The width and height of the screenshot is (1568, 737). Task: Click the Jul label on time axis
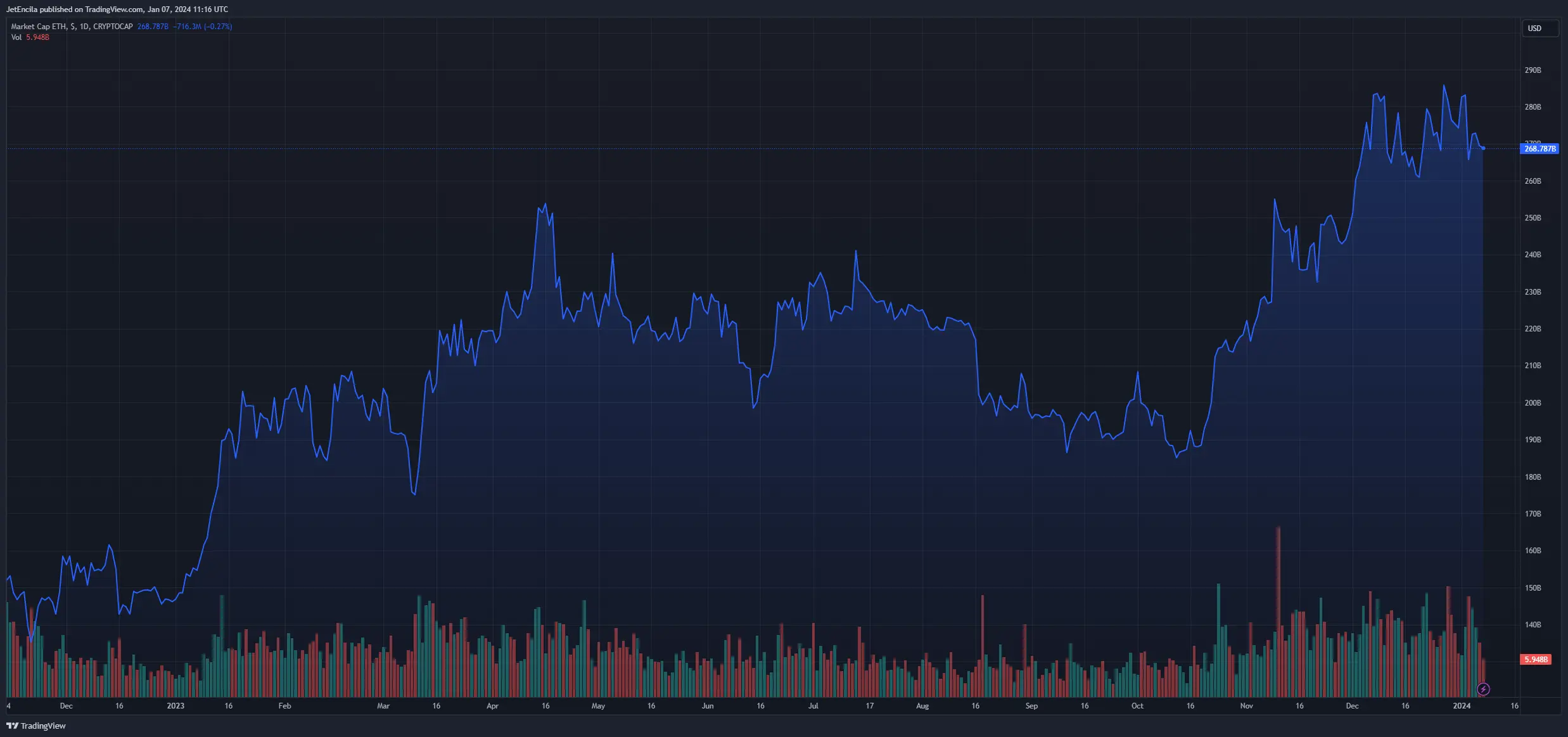pyautogui.click(x=813, y=706)
